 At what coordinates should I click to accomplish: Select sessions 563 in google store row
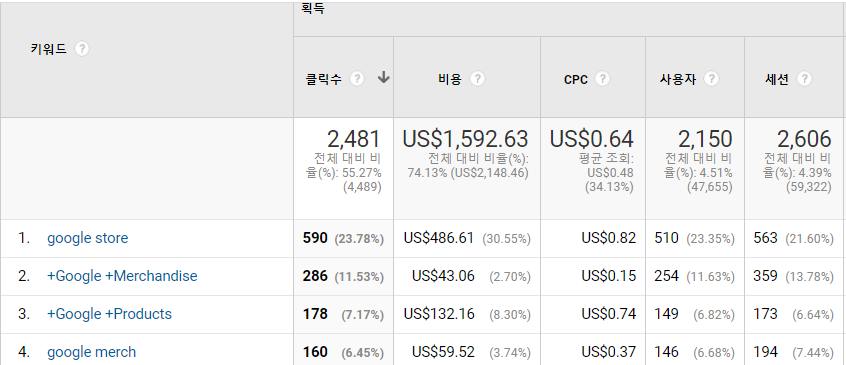(766, 238)
